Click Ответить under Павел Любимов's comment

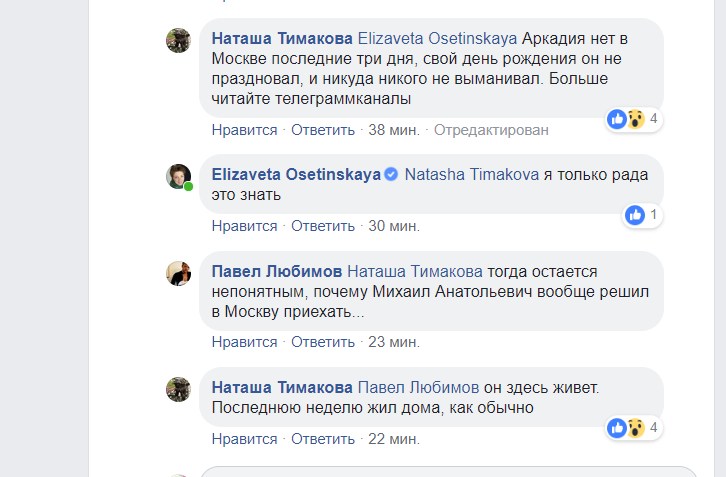point(322,342)
